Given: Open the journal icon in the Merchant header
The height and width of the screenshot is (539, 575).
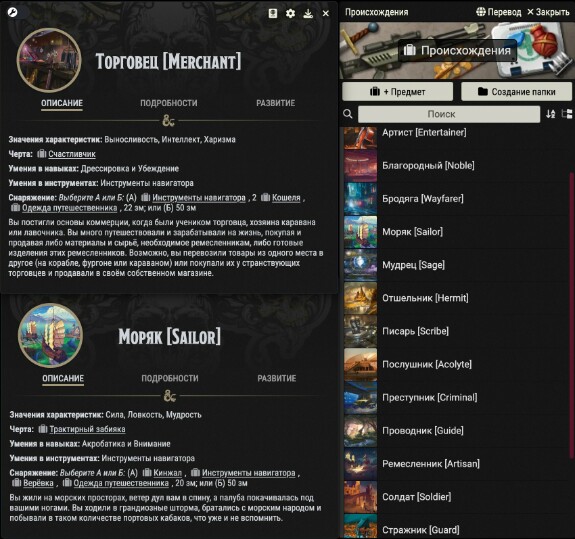Looking at the screenshot, I should [272, 14].
